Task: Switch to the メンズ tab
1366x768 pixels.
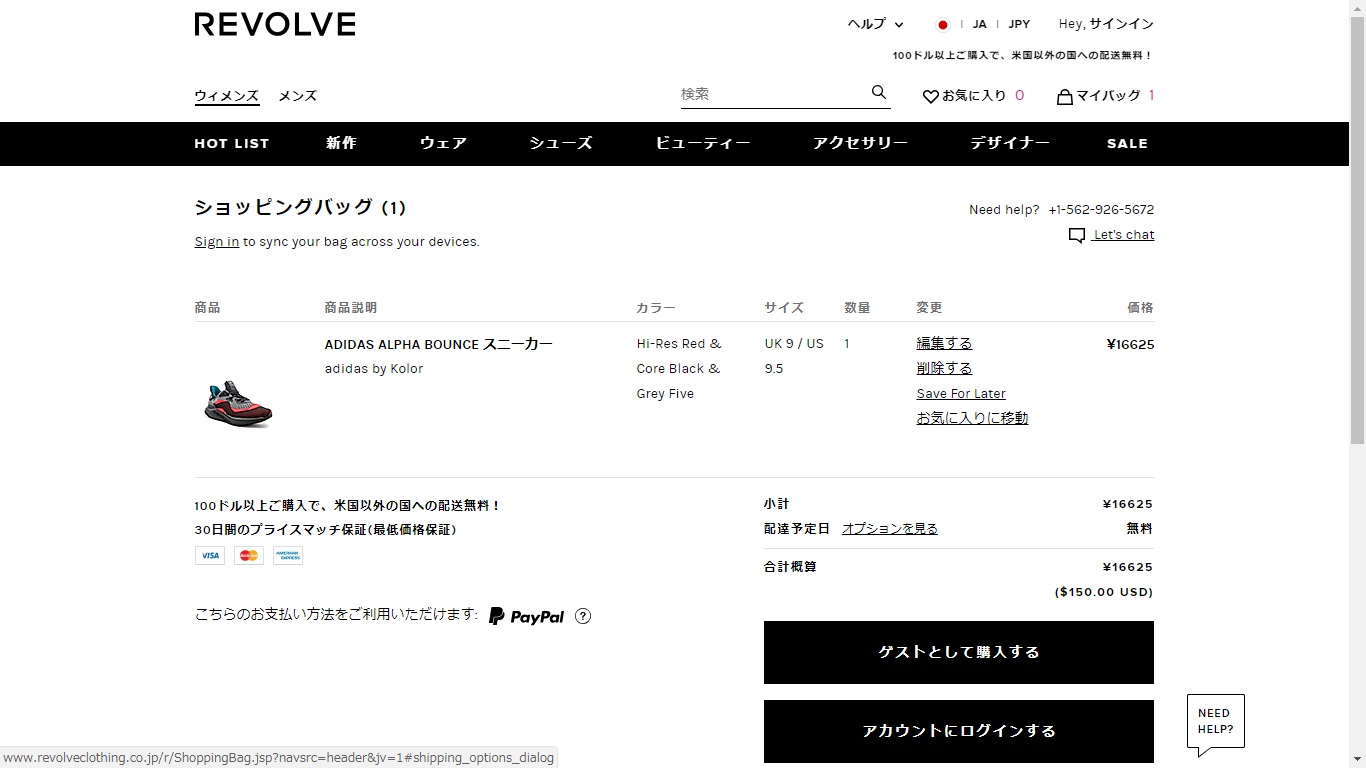Action: point(297,96)
